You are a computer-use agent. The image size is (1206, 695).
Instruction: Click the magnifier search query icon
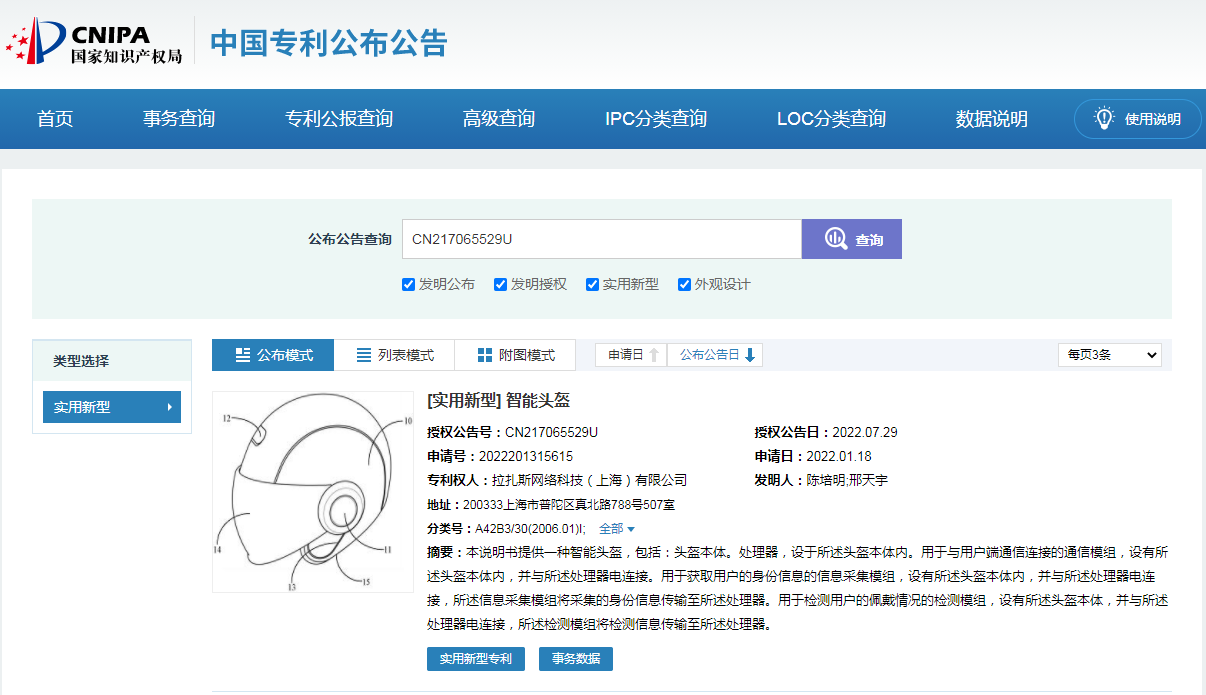coord(836,240)
